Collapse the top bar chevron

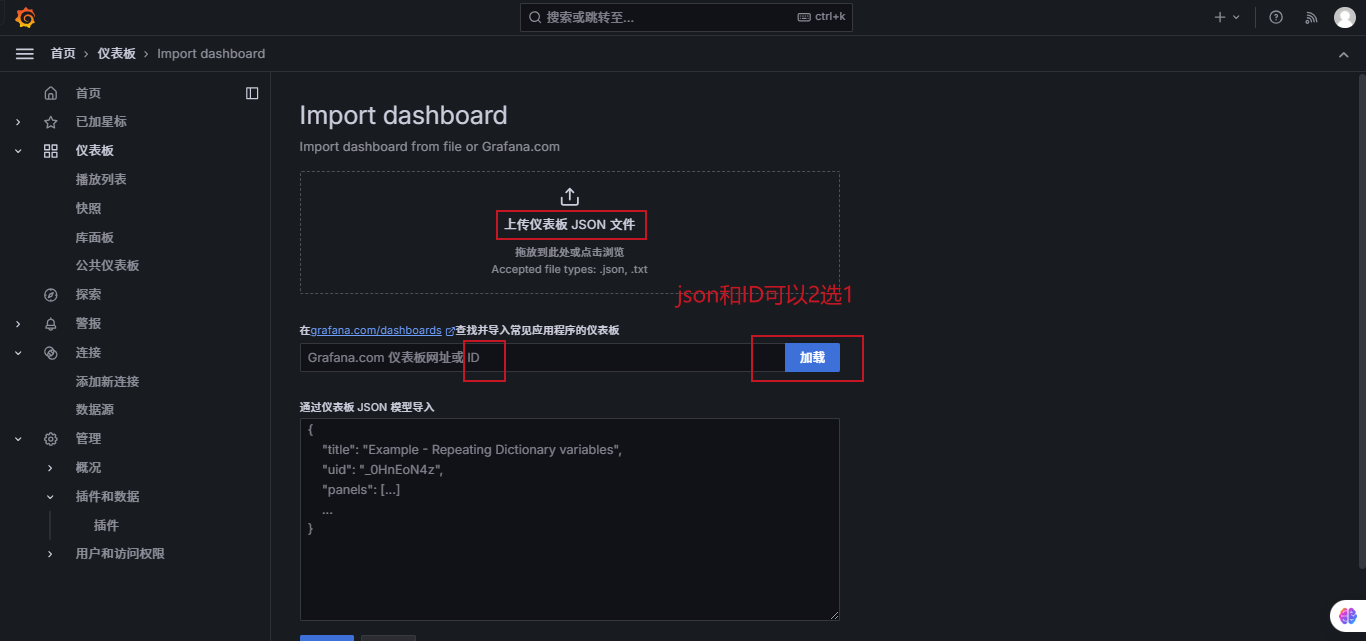(x=1344, y=54)
